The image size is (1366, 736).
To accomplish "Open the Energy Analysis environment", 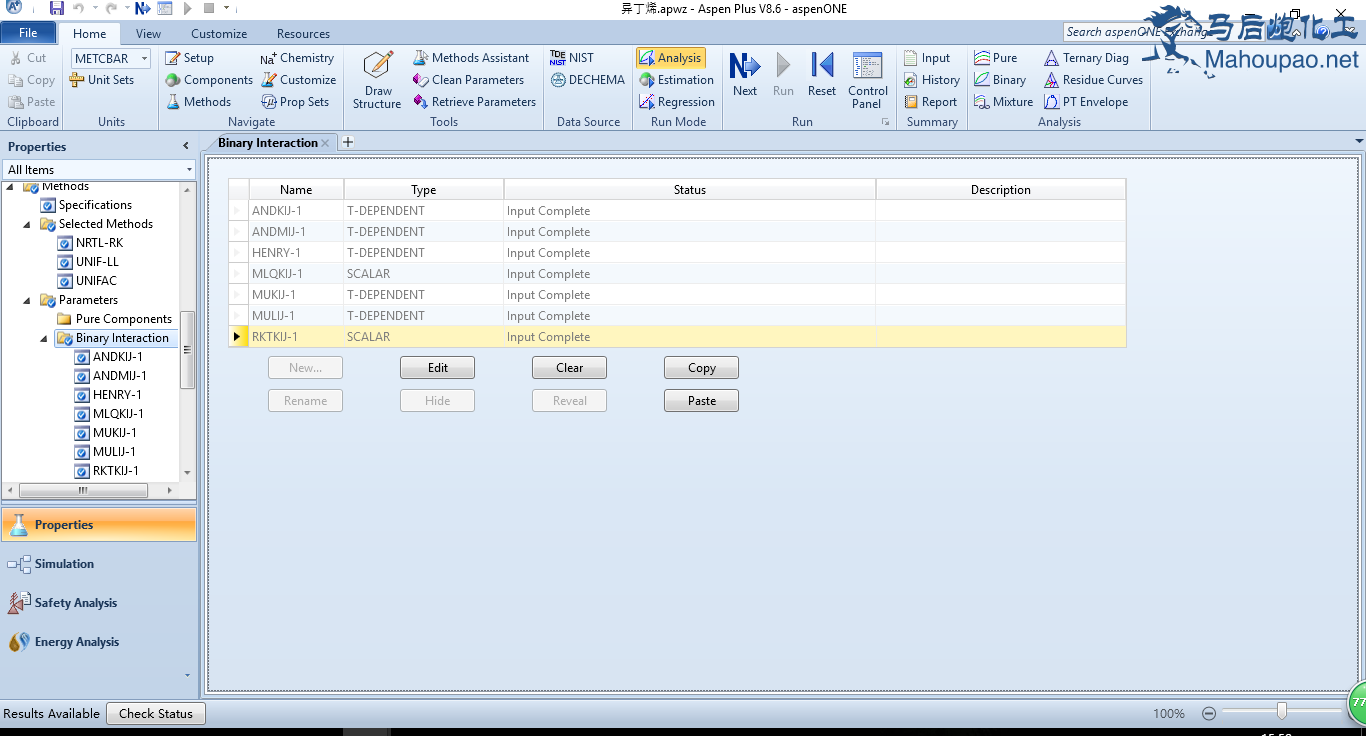I will pos(98,642).
